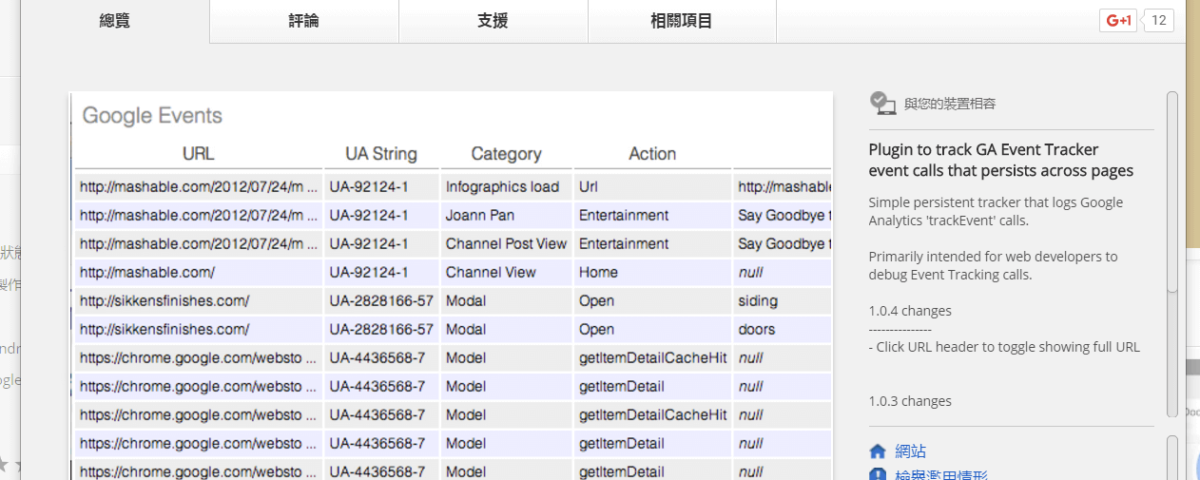Click the doors label cell
Screen dimensions: 1200x480
click(x=783, y=329)
